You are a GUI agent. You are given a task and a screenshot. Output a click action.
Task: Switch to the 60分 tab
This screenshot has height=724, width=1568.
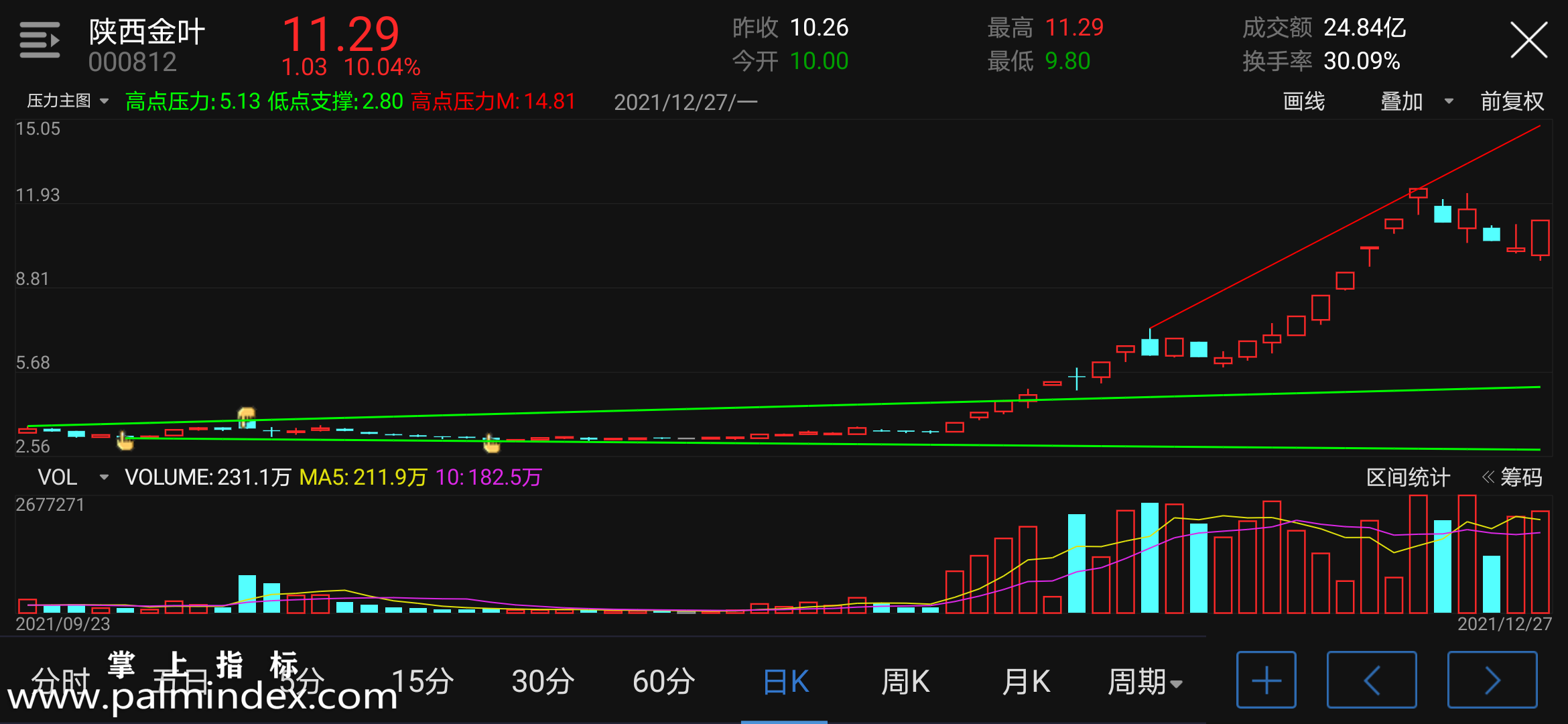click(664, 682)
